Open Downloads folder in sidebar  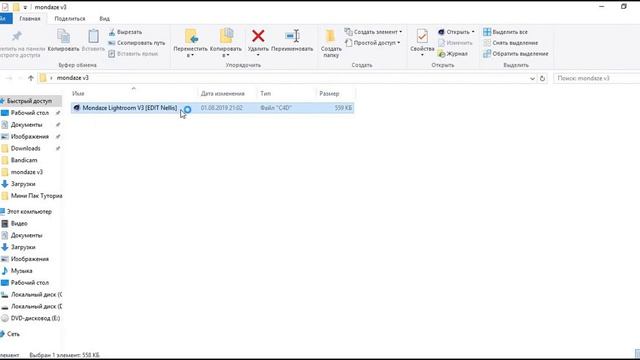pyautogui.click(x=25, y=148)
